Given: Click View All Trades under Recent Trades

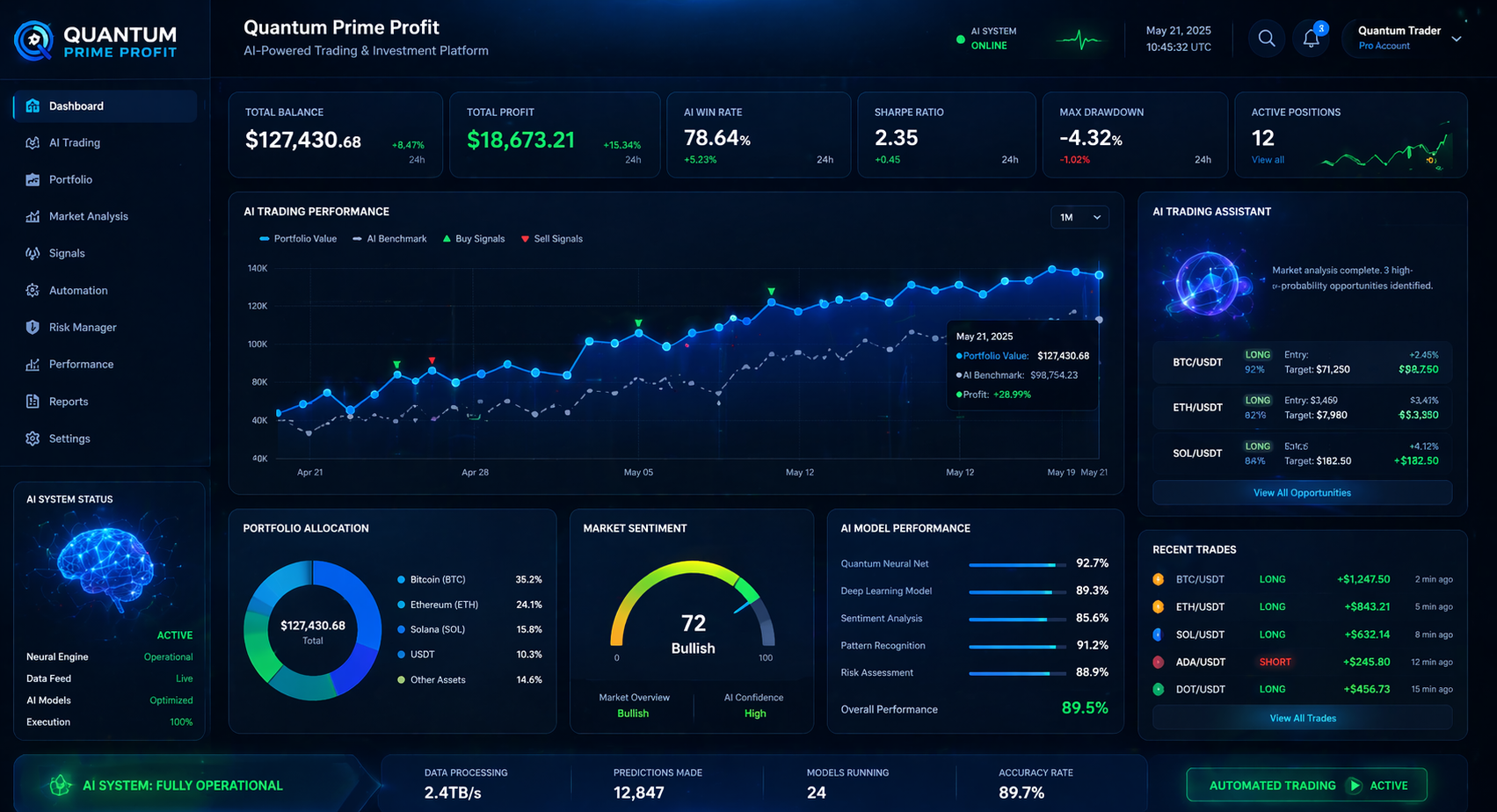Looking at the screenshot, I should pos(1302,718).
